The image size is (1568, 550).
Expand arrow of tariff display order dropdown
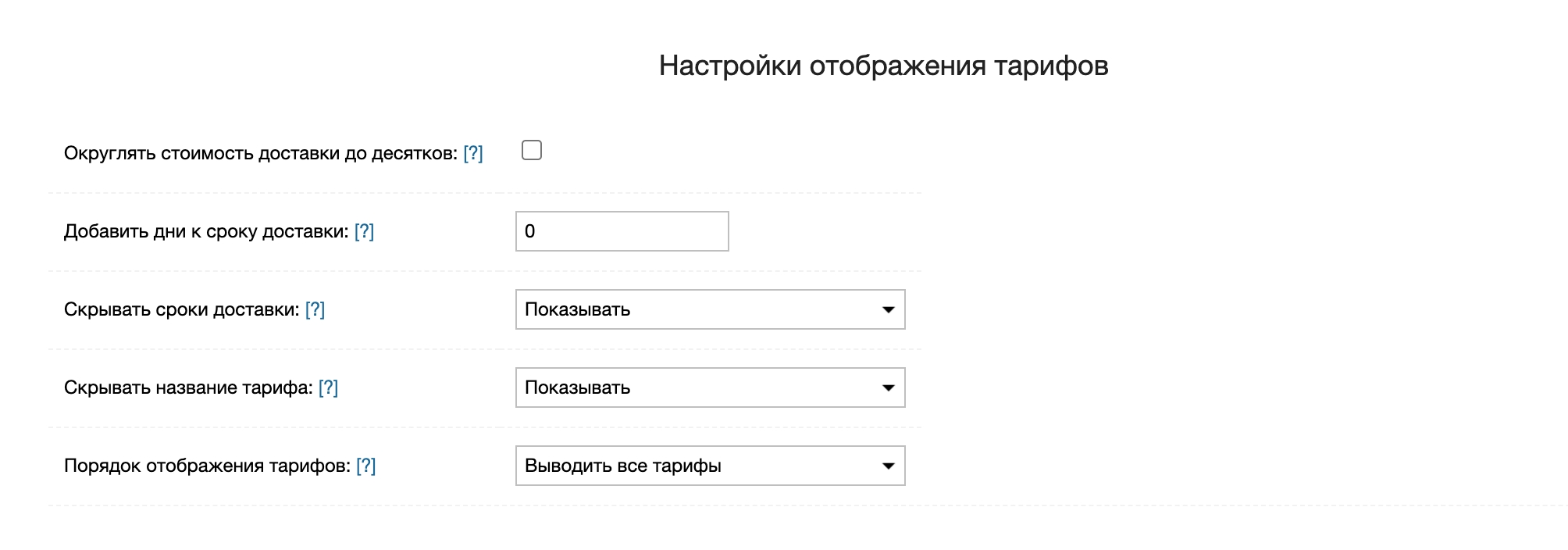pos(888,466)
